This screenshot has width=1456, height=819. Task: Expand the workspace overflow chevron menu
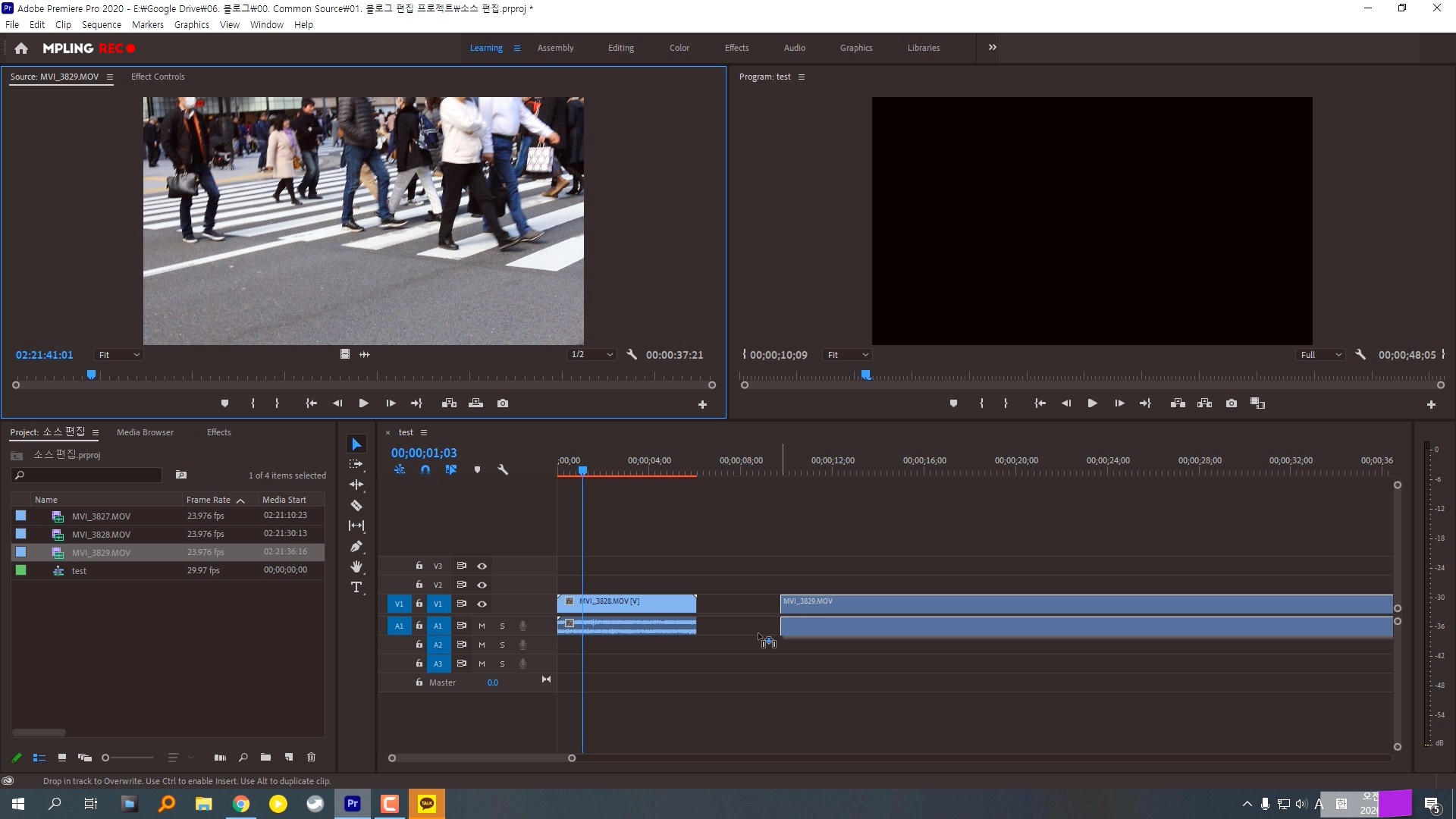[x=992, y=47]
